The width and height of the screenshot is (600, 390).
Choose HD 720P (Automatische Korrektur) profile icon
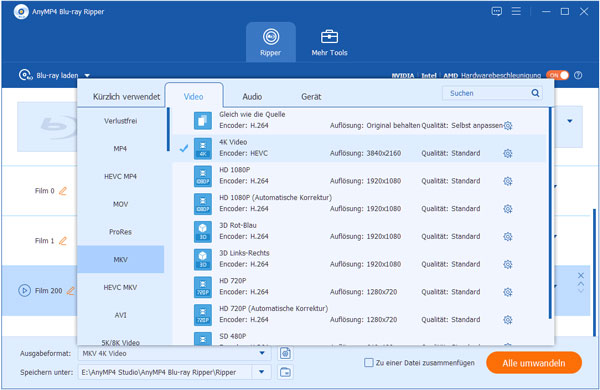202,315
